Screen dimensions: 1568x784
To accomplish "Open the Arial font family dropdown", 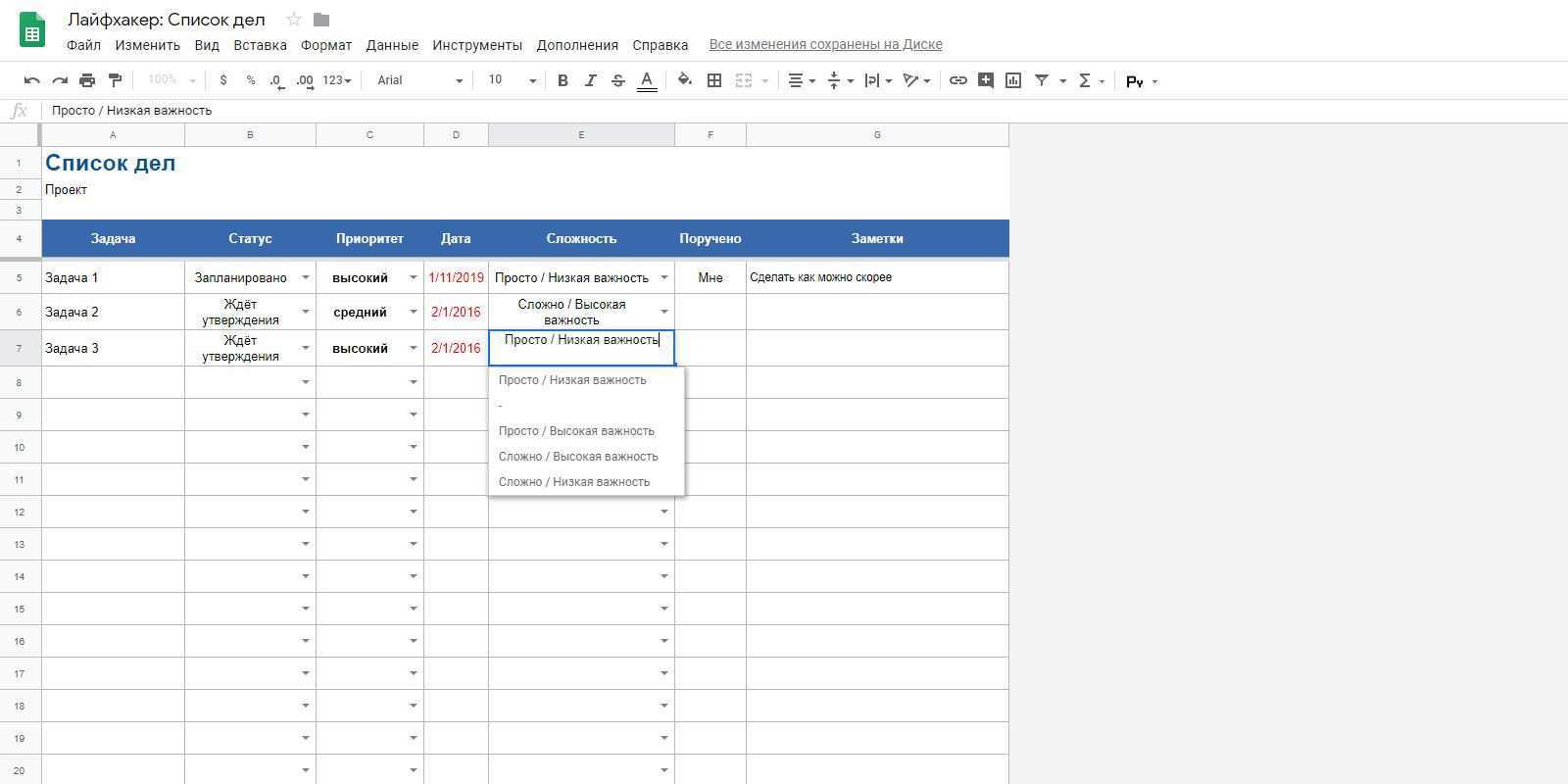I will point(419,80).
